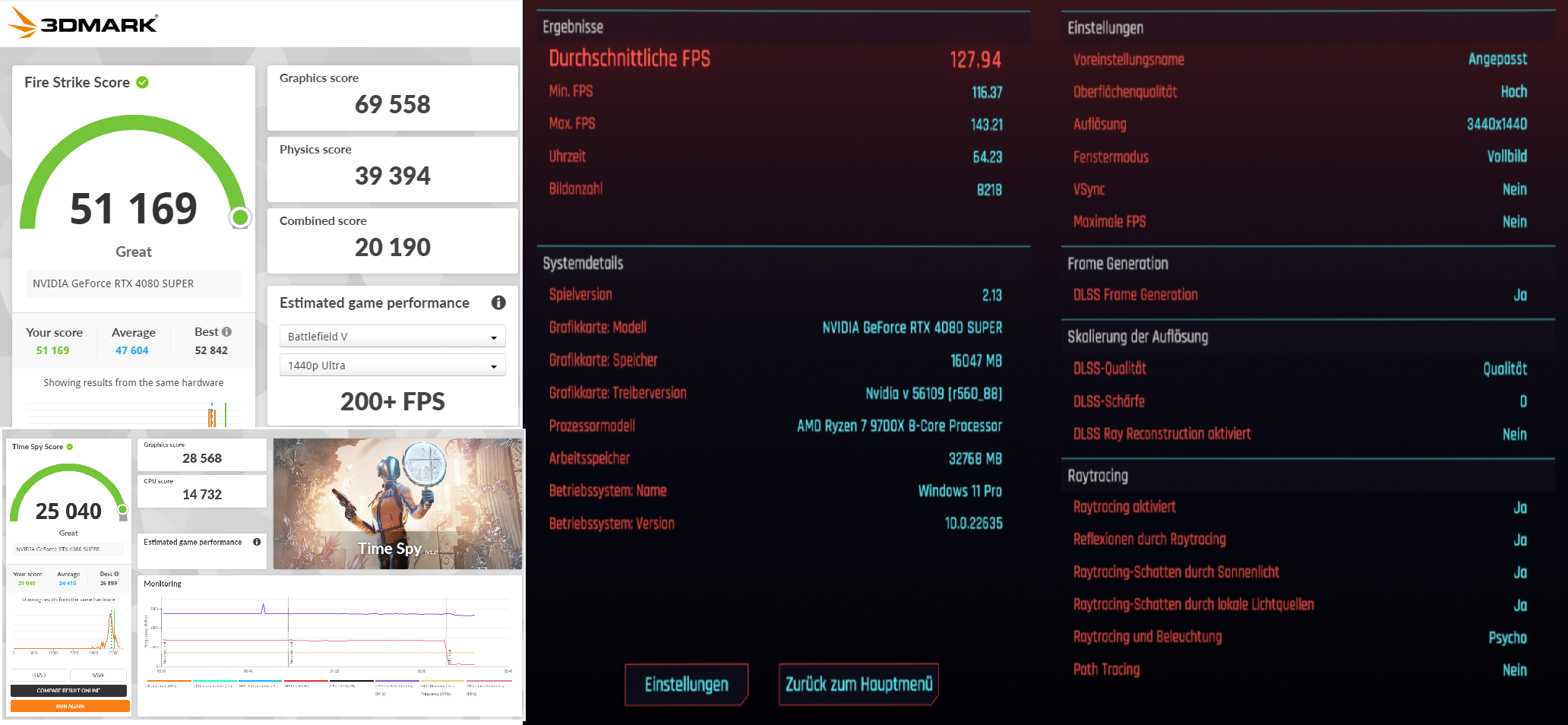Click the average FPS value '127.94'

(975, 59)
